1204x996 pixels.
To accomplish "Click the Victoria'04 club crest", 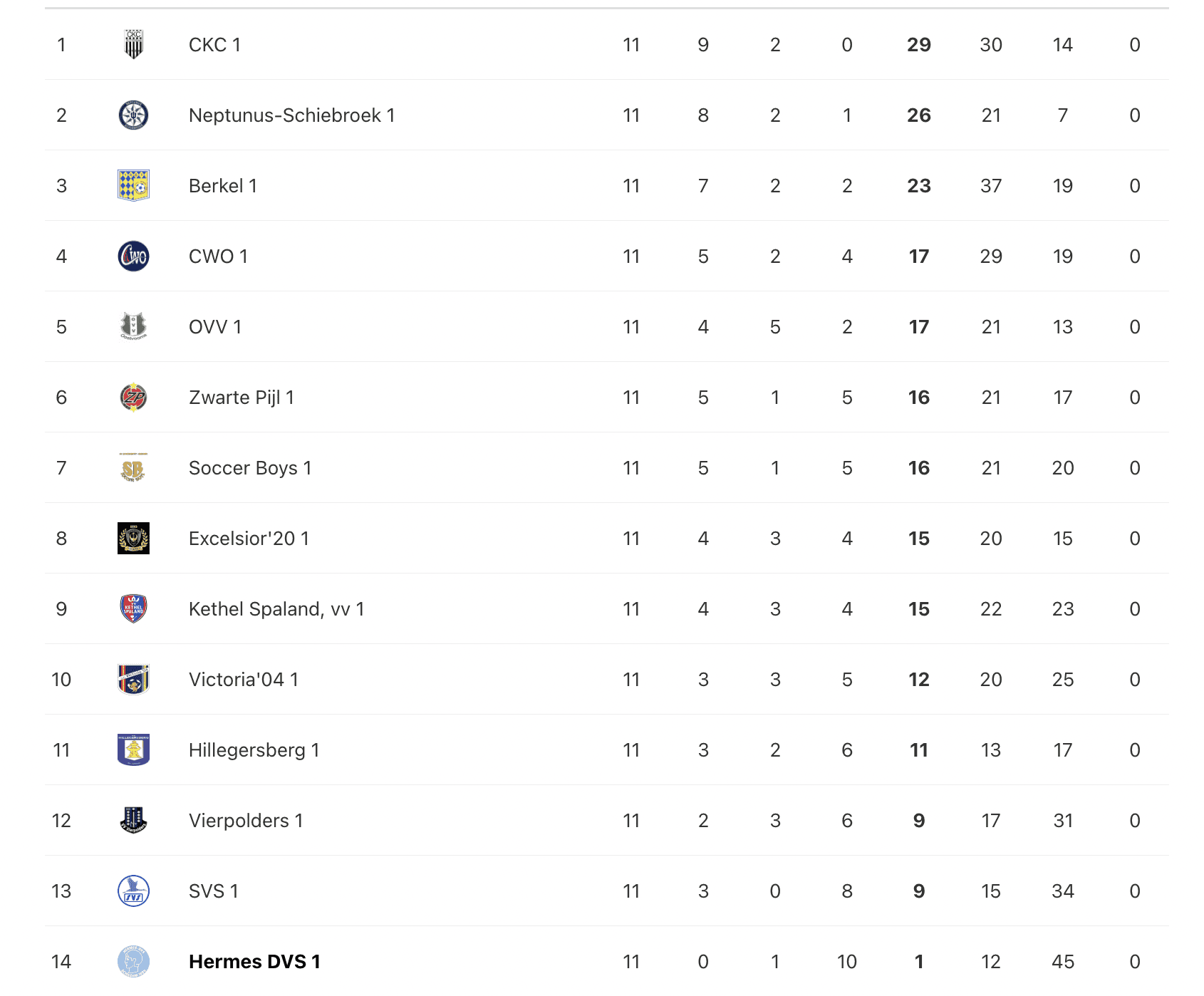I will click(x=133, y=680).
